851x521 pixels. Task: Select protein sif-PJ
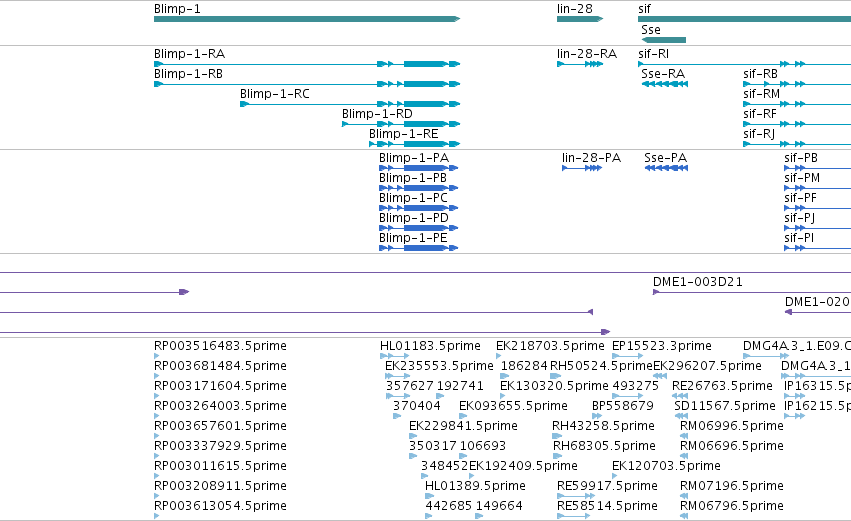817,228
